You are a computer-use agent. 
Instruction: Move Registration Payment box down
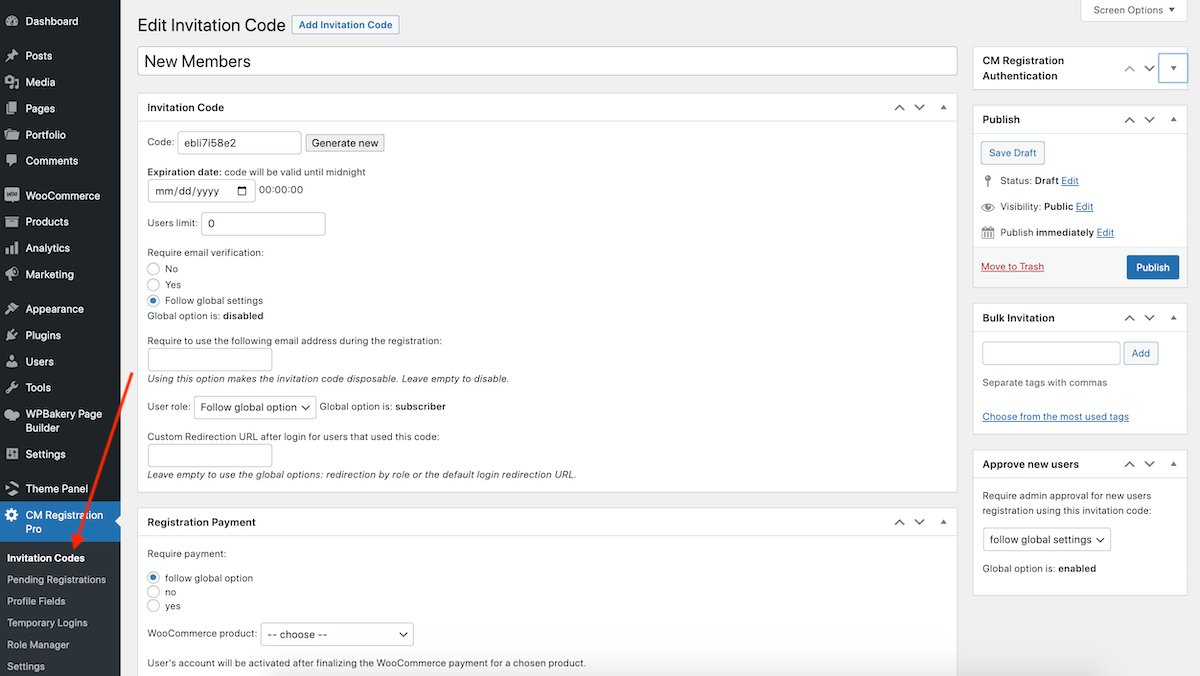920,522
